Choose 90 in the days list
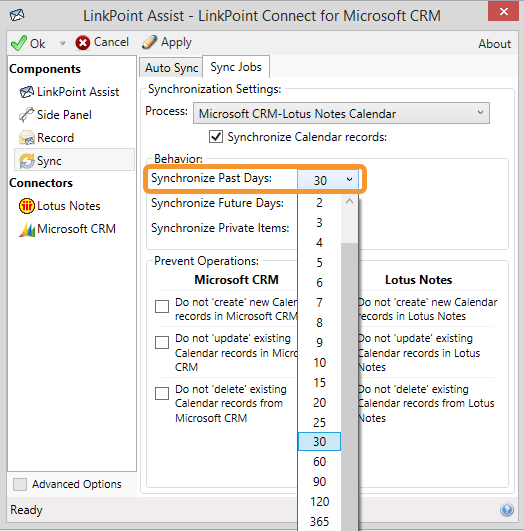This screenshot has height=531, width=524. (319, 482)
